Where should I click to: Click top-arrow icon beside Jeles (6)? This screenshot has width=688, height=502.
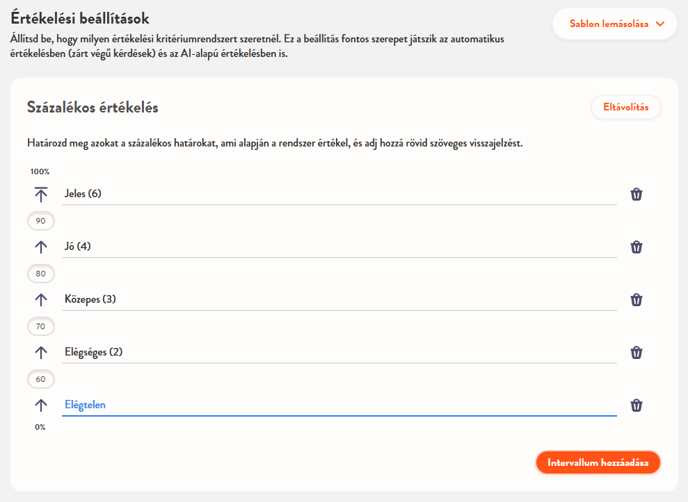[x=41, y=194]
